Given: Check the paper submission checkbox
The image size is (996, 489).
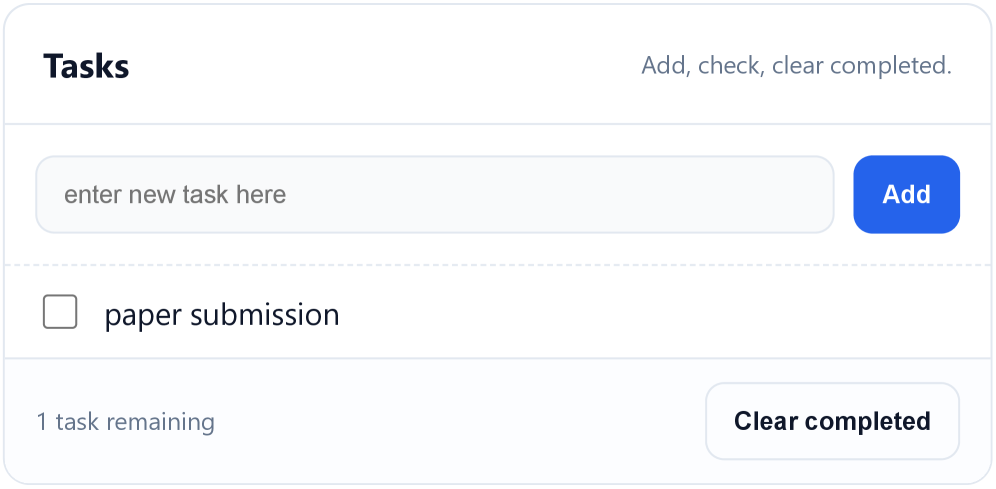Looking at the screenshot, I should pyautogui.click(x=60, y=312).
